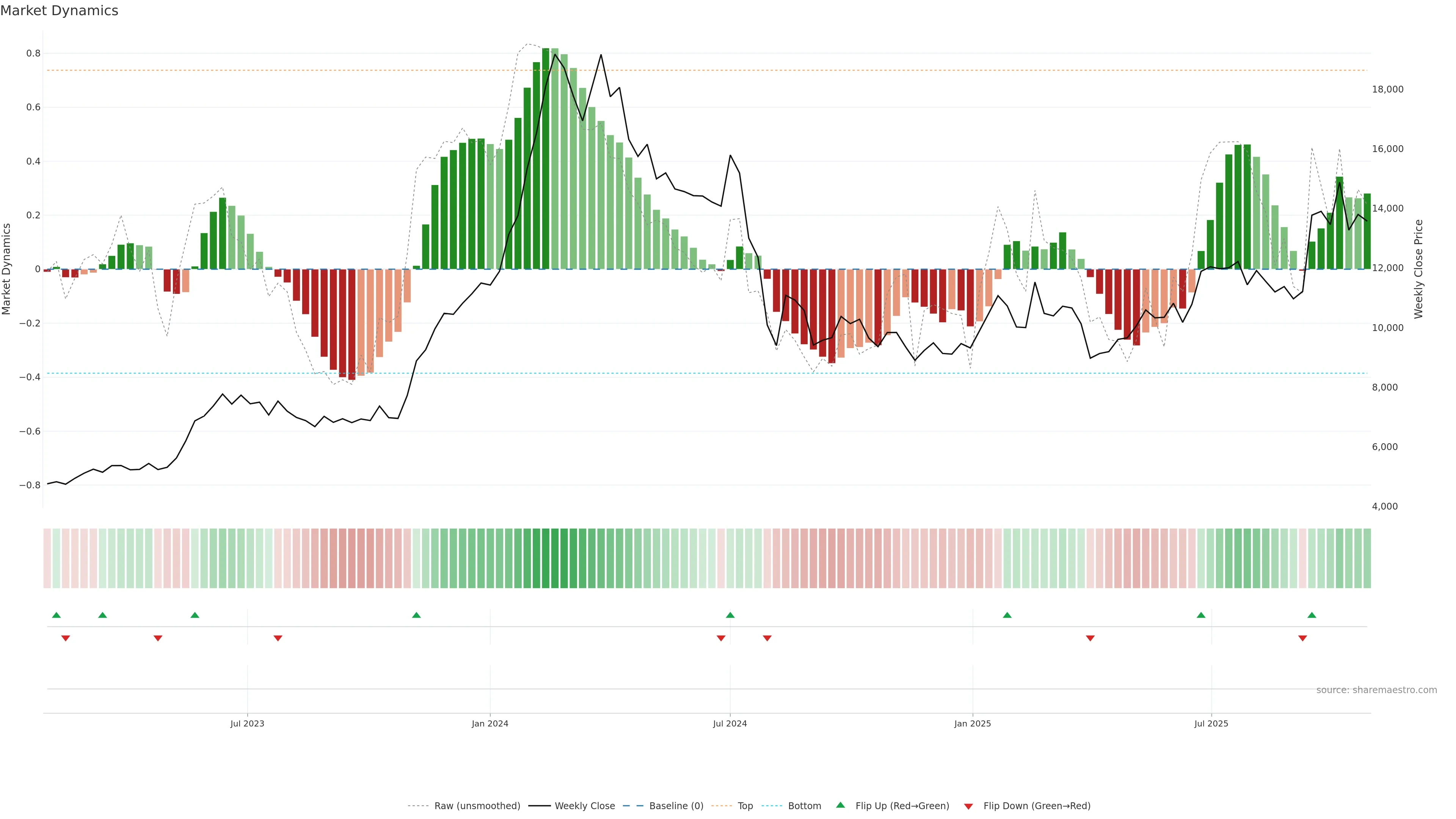Click the last red flip-down marker on the right

tap(1302, 638)
